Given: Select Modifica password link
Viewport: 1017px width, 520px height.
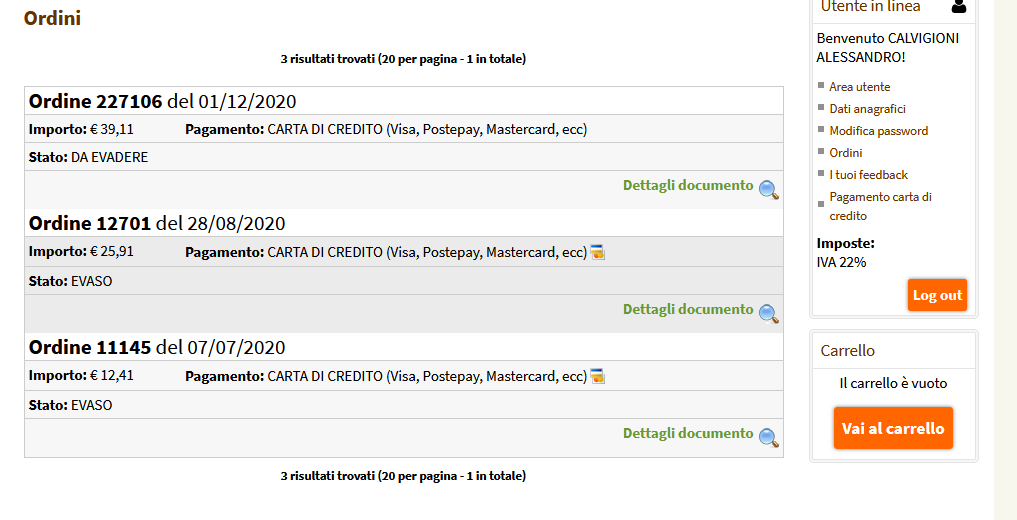Looking at the screenshot, I should [x=878, y=131].
